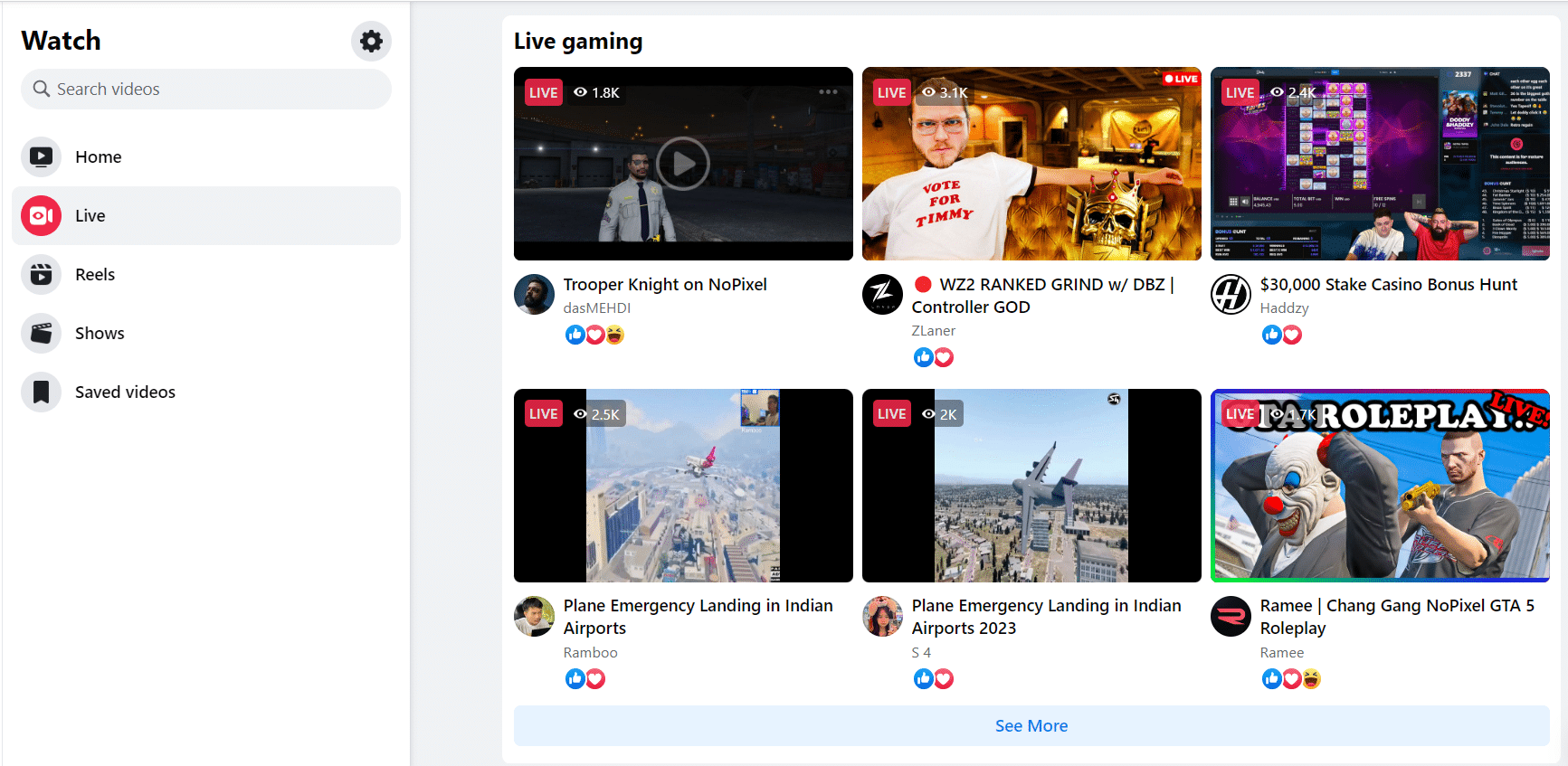
Task: Open Ramboo's plane landing stream thumbnail
Action: (x=683, y=486)
